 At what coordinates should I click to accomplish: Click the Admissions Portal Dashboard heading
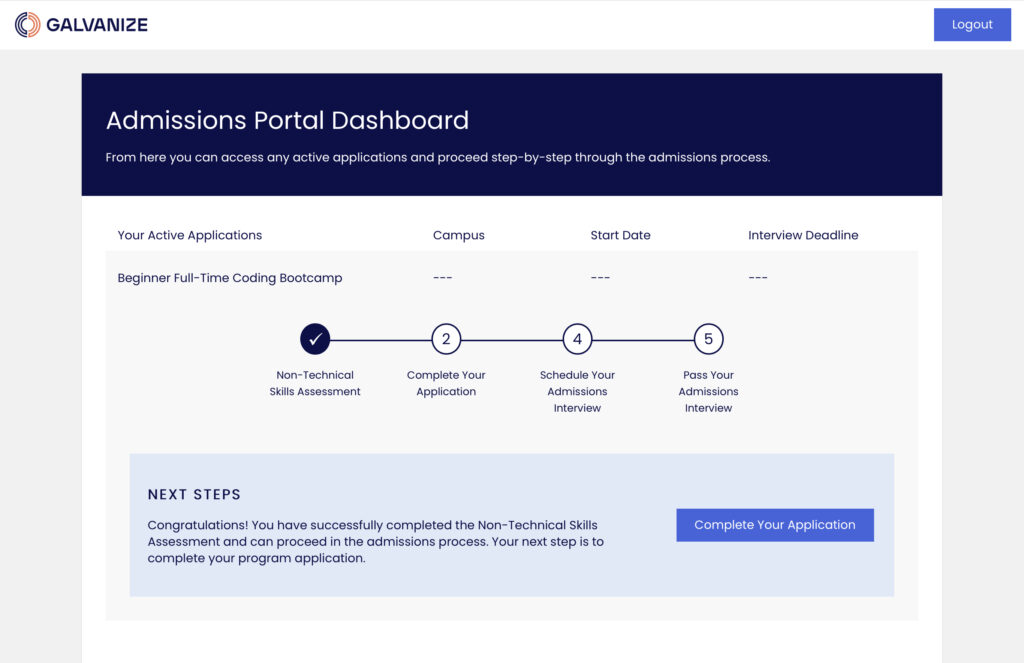click(x=287, y=121)
